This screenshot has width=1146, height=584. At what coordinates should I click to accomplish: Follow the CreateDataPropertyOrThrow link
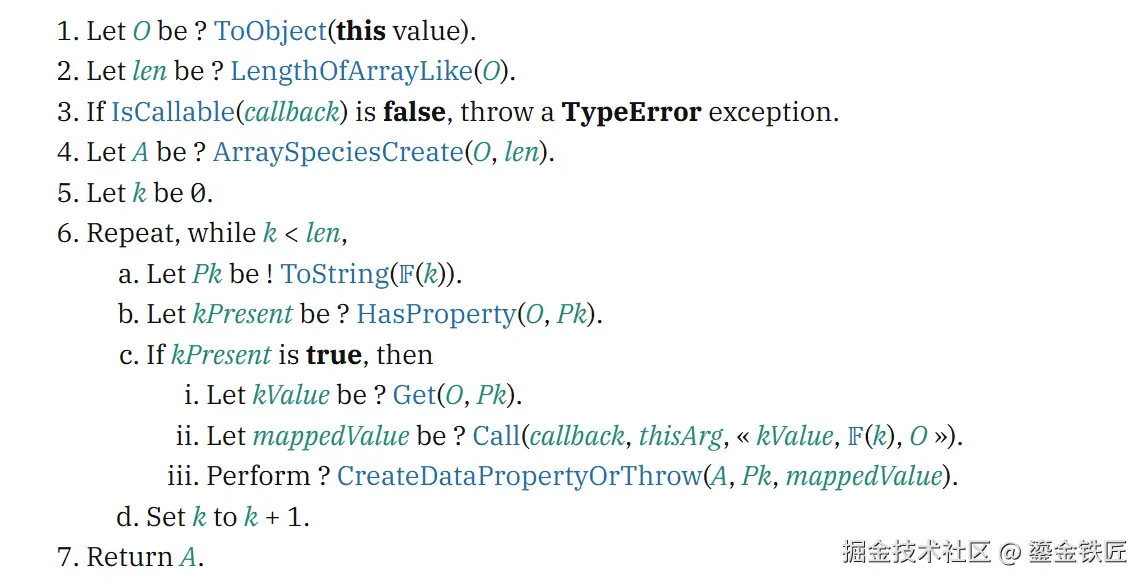(520, 477)
